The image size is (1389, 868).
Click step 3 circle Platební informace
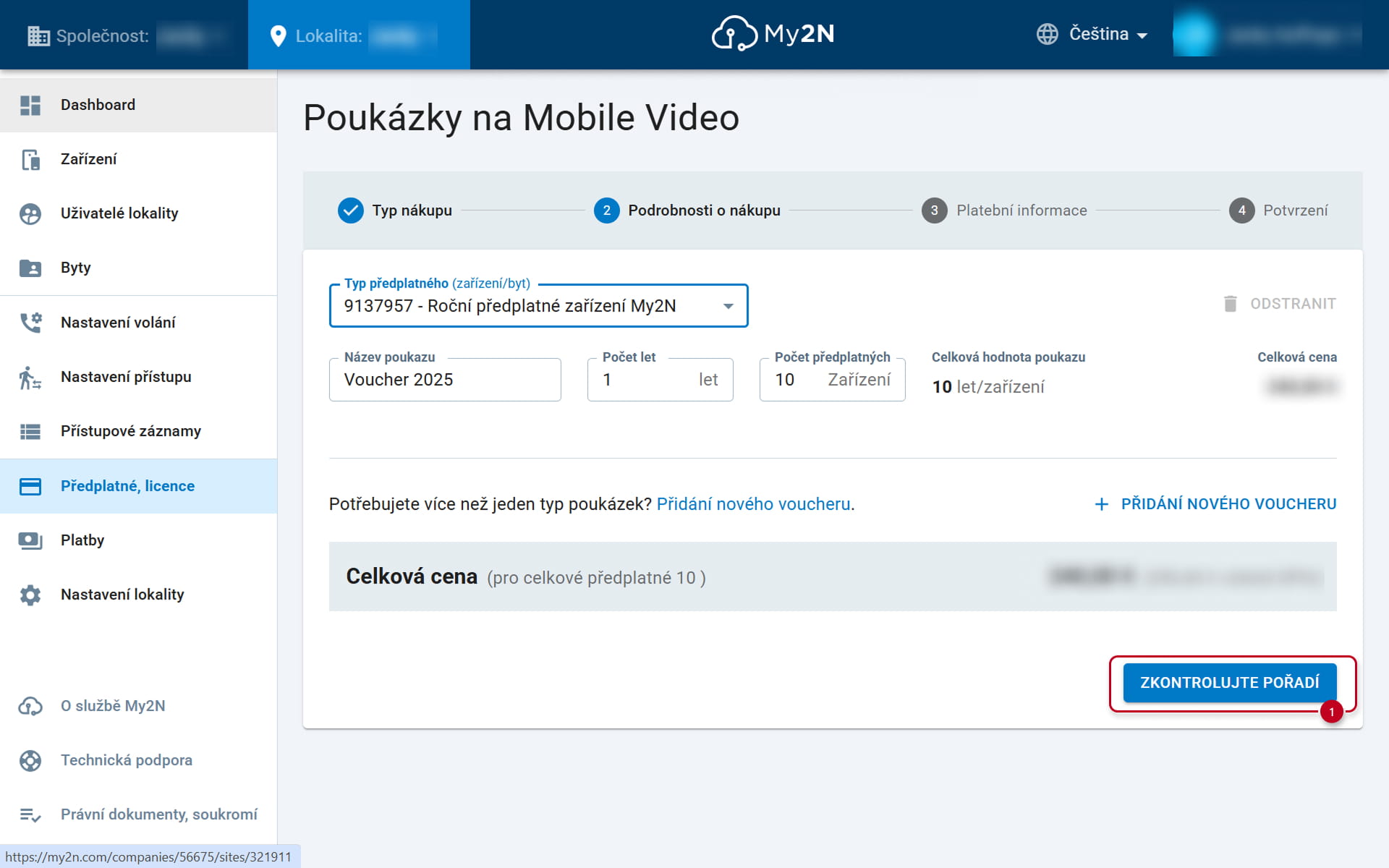pos(935,210)
